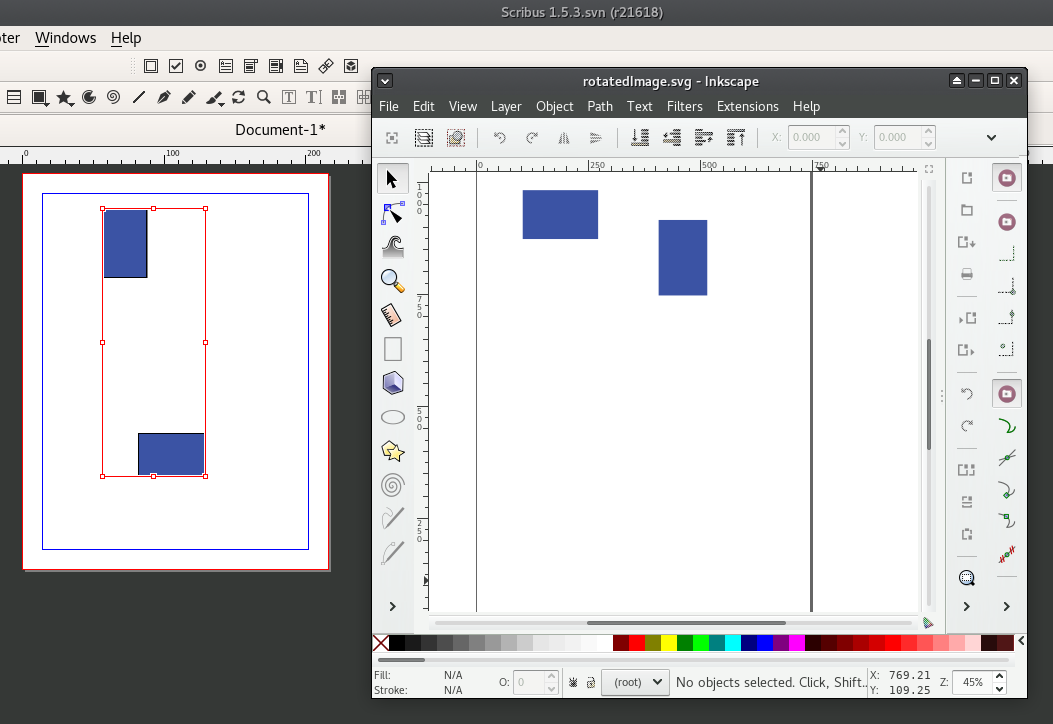Select the Zoom magnifier tool in Inkscape

click(x=393, y=281)
